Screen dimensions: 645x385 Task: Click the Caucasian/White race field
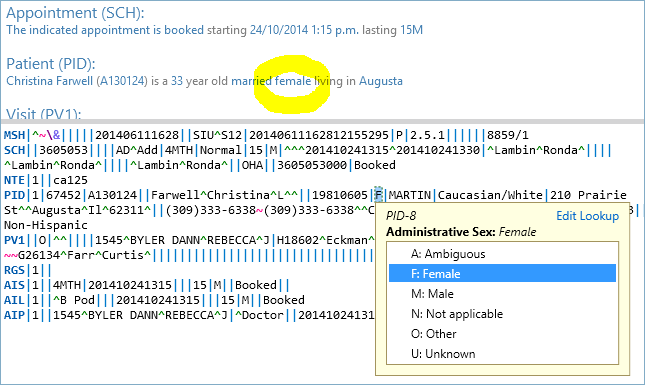[490, 195]
